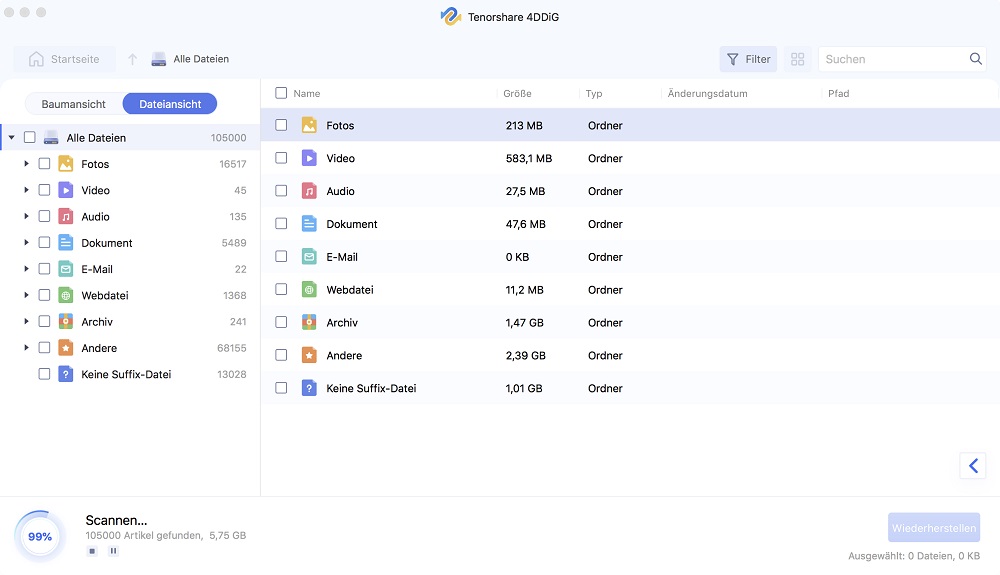Click the Startseite home icon

coord(36,59)
